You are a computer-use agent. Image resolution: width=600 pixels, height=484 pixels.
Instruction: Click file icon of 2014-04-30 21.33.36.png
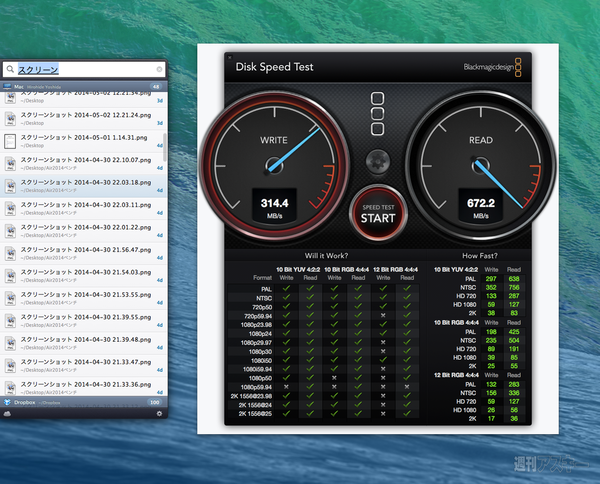tap(10, 387)
